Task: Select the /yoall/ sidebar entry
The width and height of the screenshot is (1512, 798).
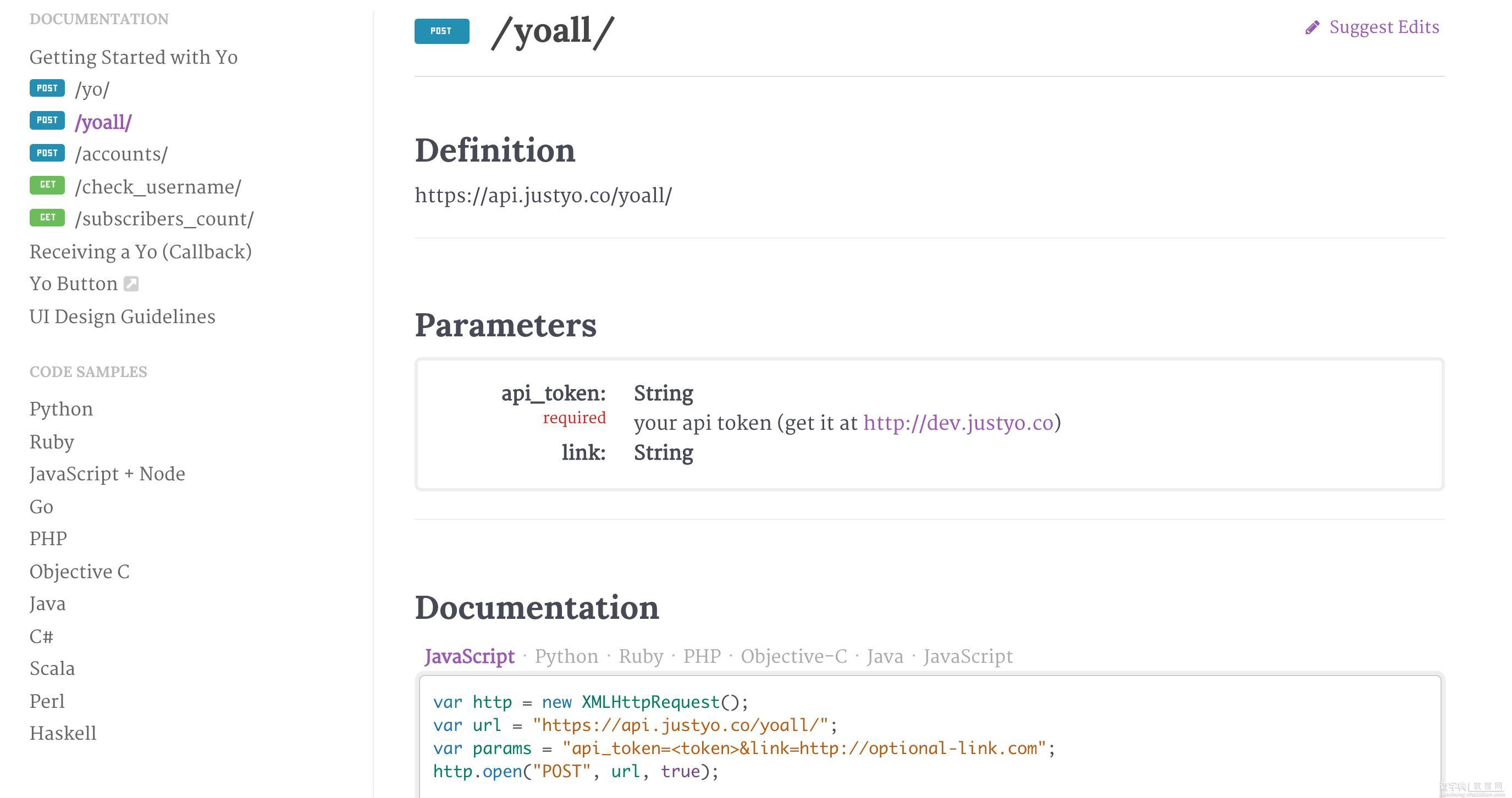Action: (x=103, y=122)
